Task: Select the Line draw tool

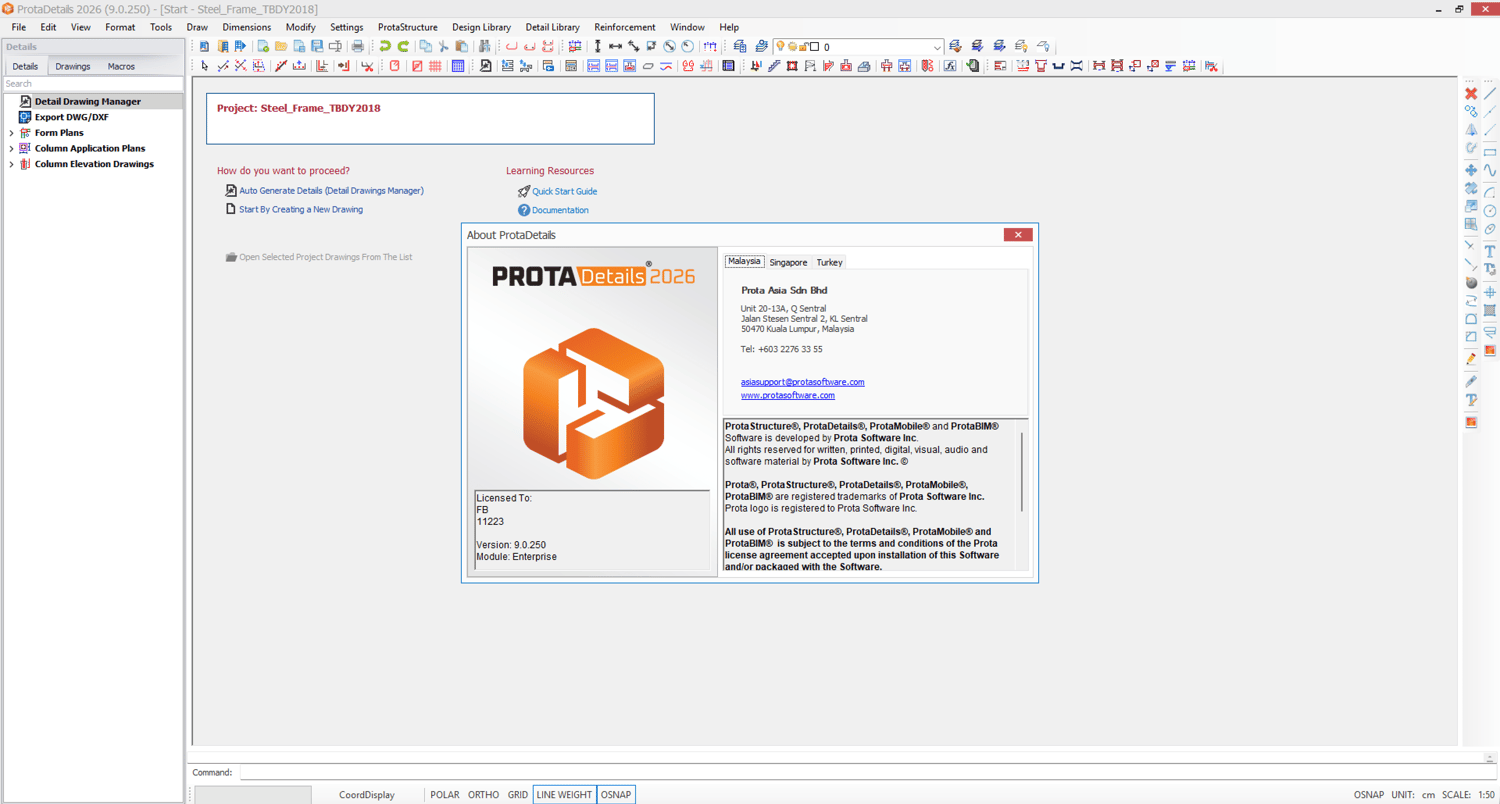Action: tap(1490, 93)
